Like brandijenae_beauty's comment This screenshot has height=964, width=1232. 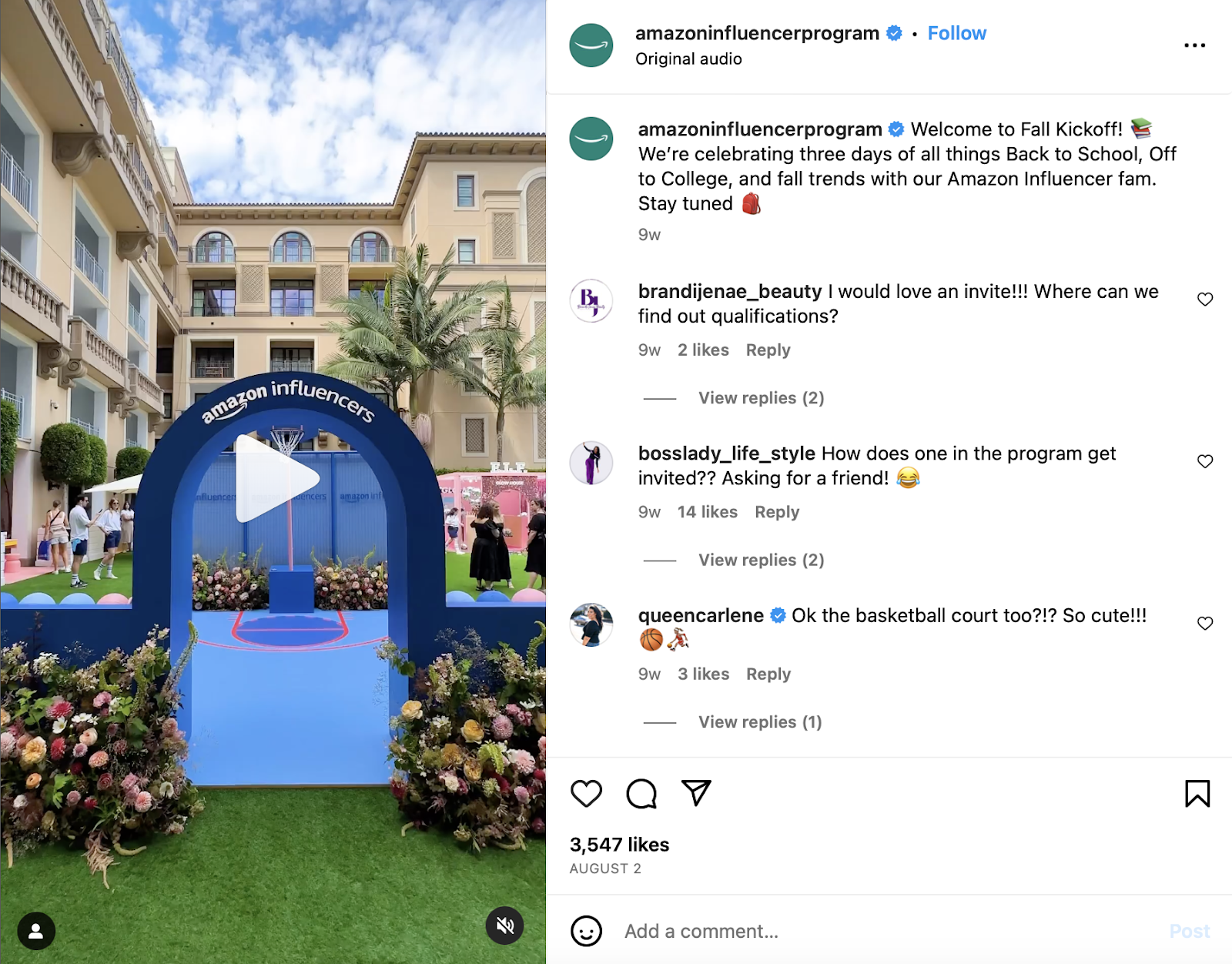(x=1205, y=300)
